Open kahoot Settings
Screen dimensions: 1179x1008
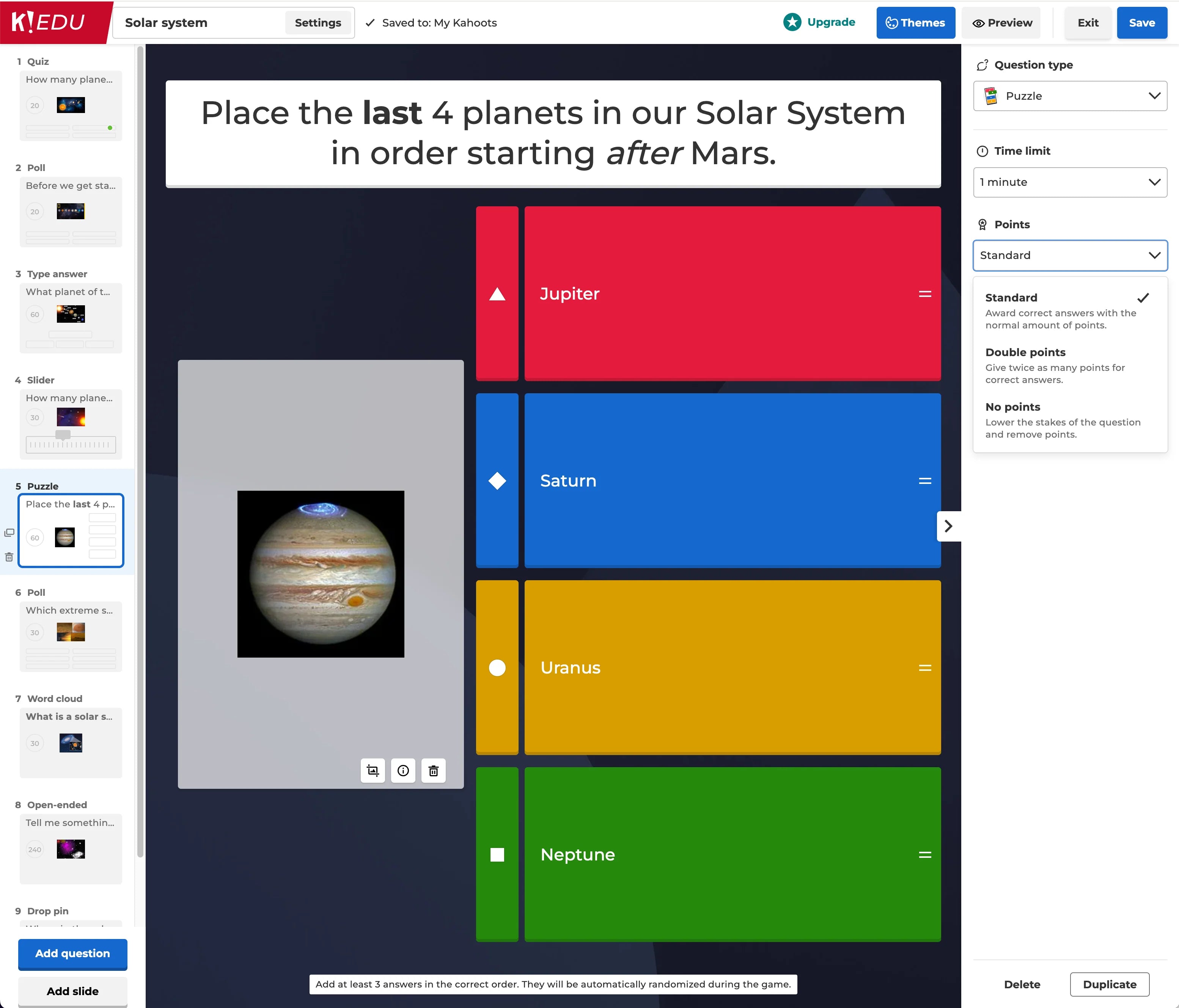pos(318,23)
